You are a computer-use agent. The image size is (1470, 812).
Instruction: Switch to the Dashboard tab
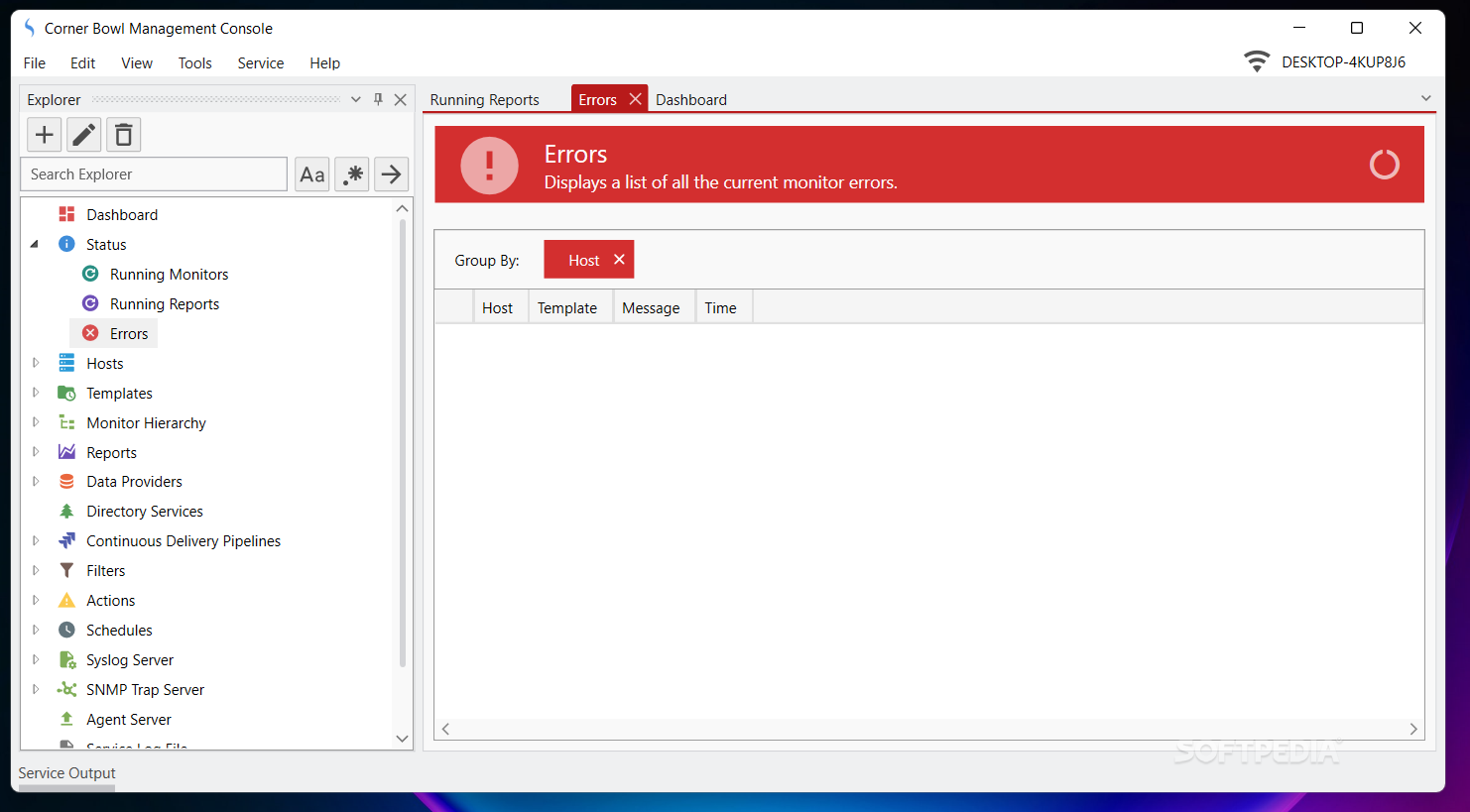click(x=691, y=99)
